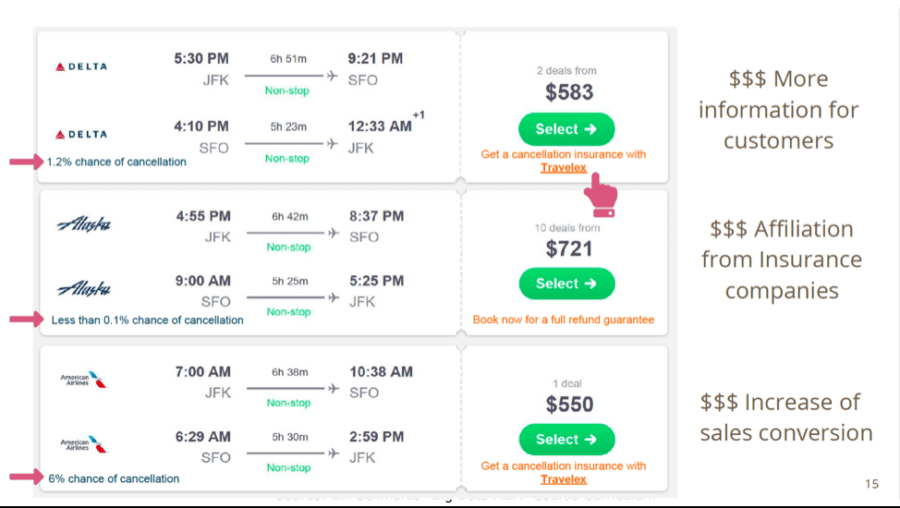Click the Delta logo on the 5:30 PM flight
The image size is (900, 508).
[x=81, y=67]
